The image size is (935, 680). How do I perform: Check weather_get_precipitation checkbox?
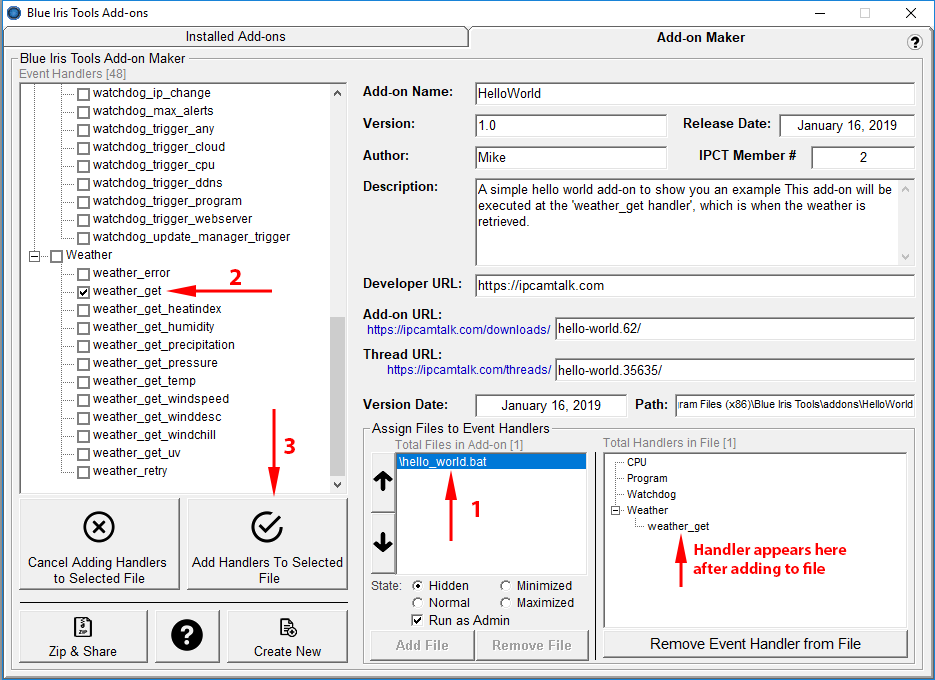[83, 345]
